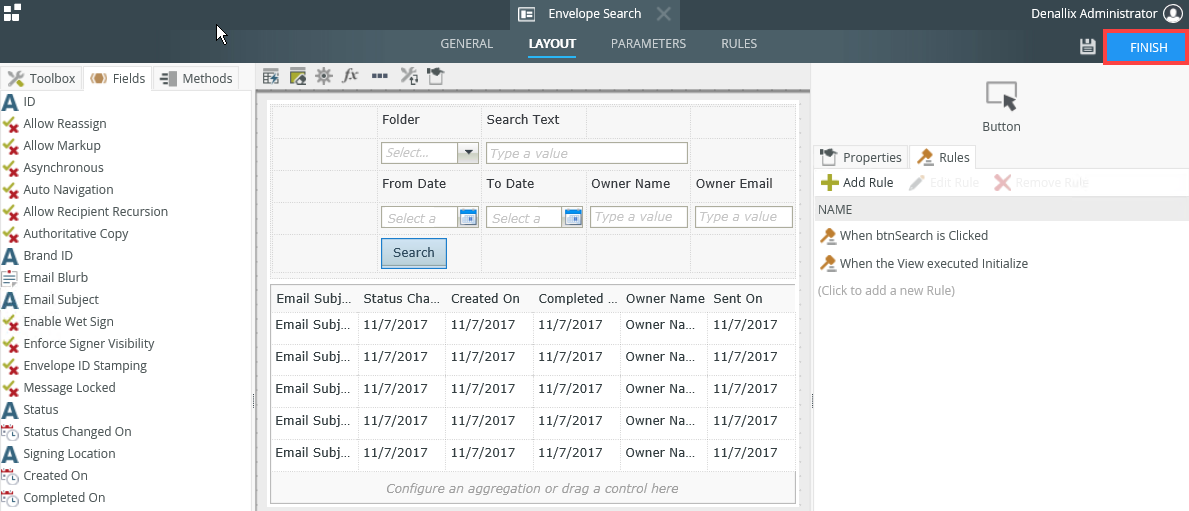Click the date icon beside Completed On field
This screenshot has height=511, width=1189.
point(10,497)
